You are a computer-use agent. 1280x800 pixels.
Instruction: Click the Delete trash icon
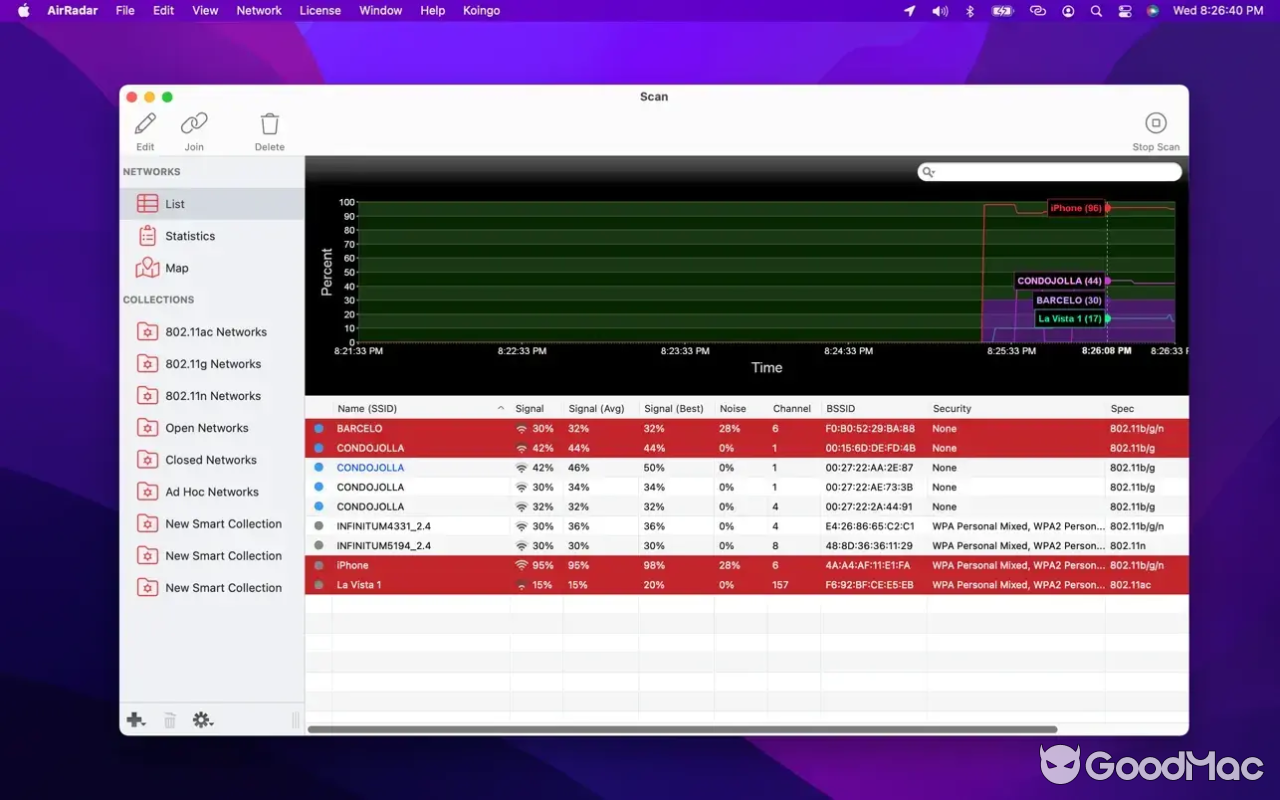pyautogui.click(x=269, y=127)
